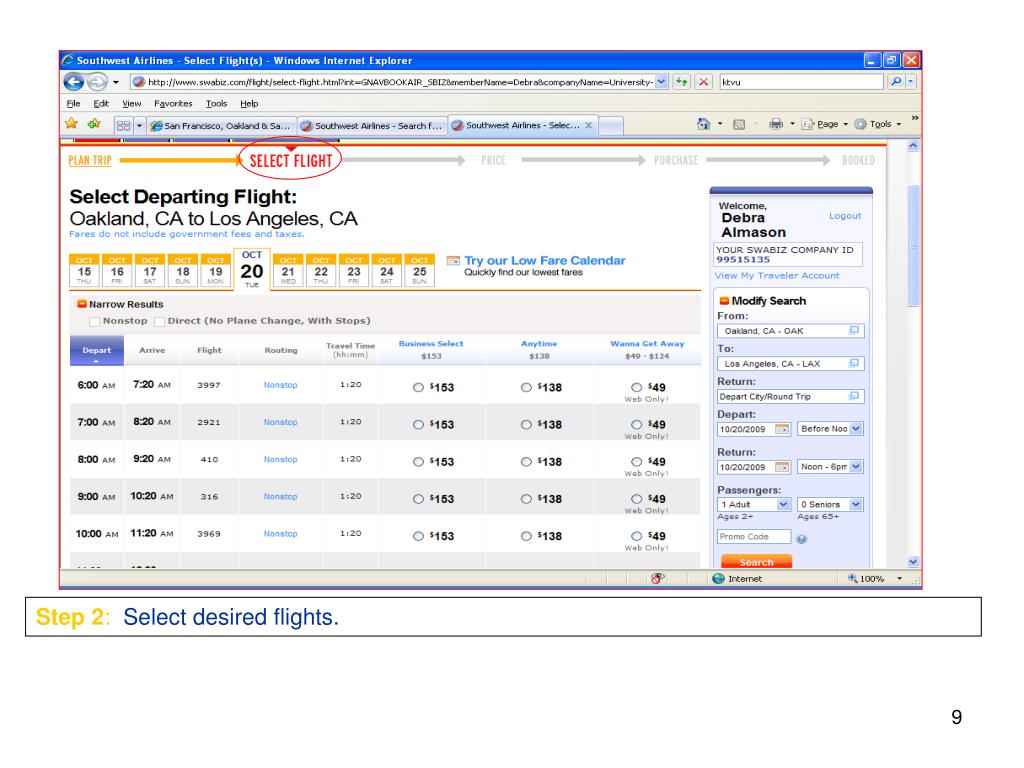This screenshot has width=1024, height=768.
Task: Switch to Southwest Airlines - Search tab
Action: [372, 125]
